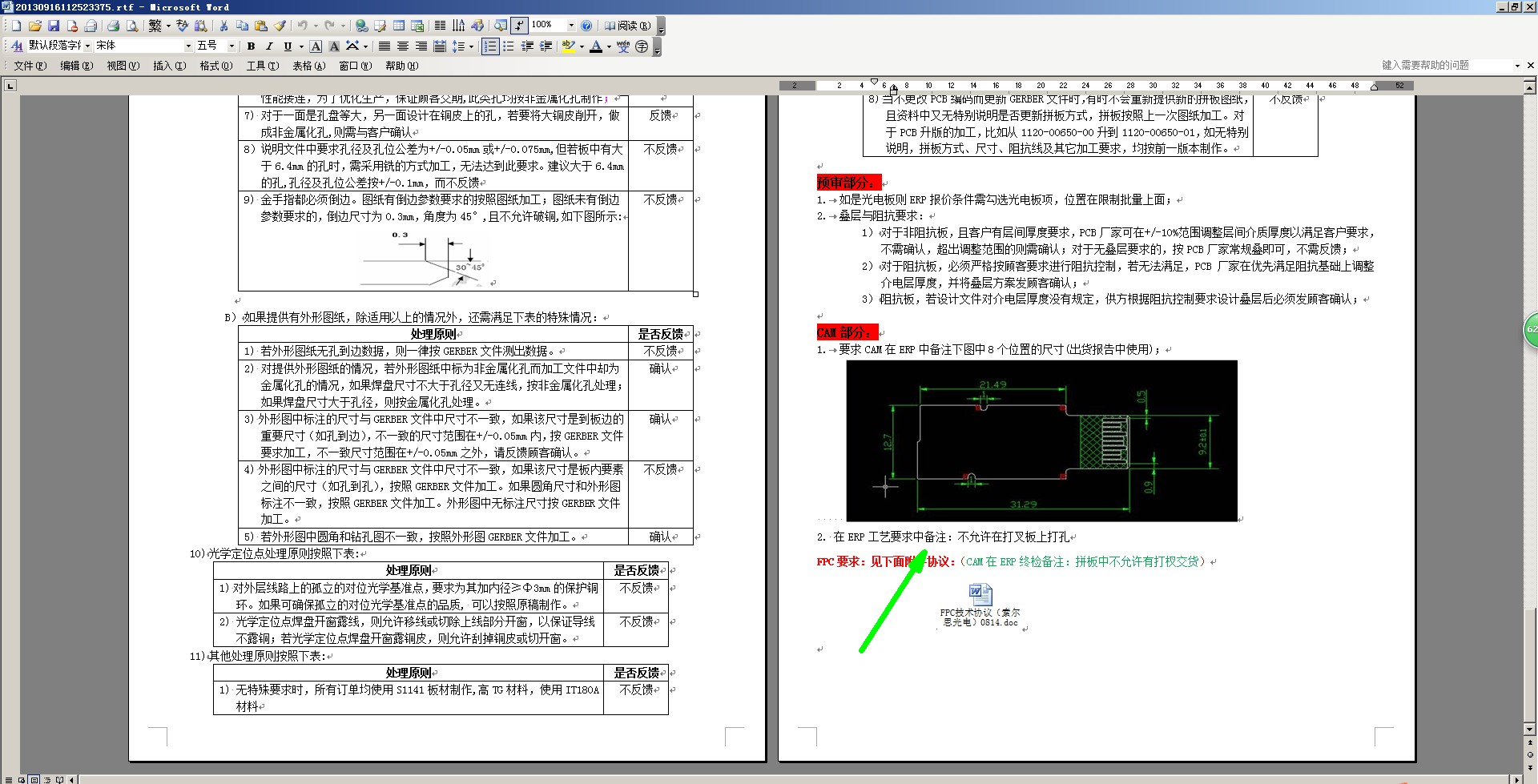
Task: Open the 宋体 font name dropdown
Action: [188, 46]
